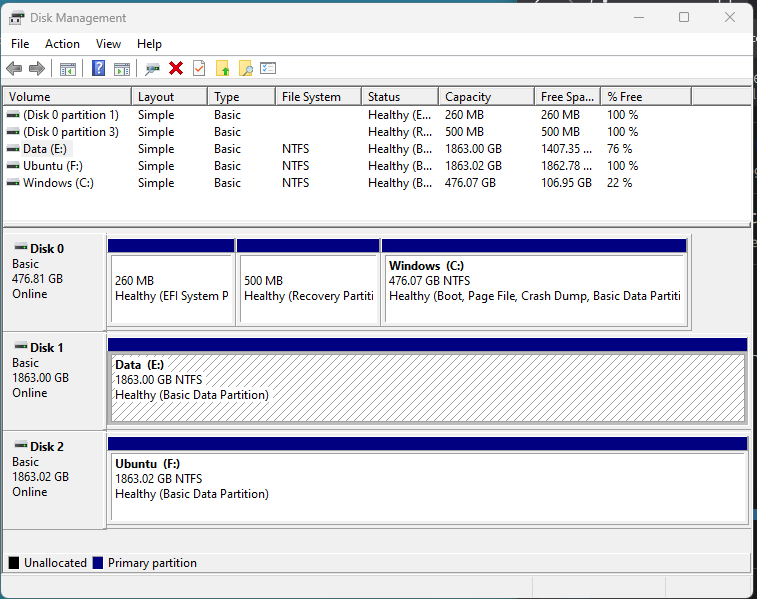Click drive icon beside Data (E:) in list
757x599 pixels.
click(x=14, y=149)
